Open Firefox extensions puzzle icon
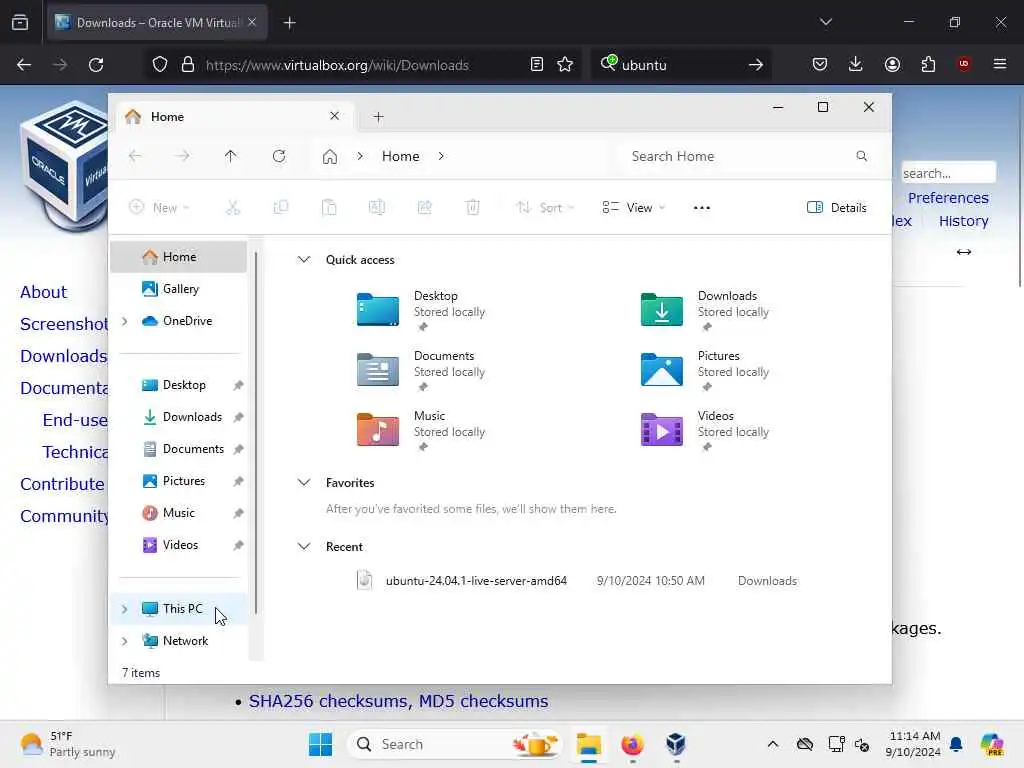Screen dimensions: 1024x768 [928, 65]
